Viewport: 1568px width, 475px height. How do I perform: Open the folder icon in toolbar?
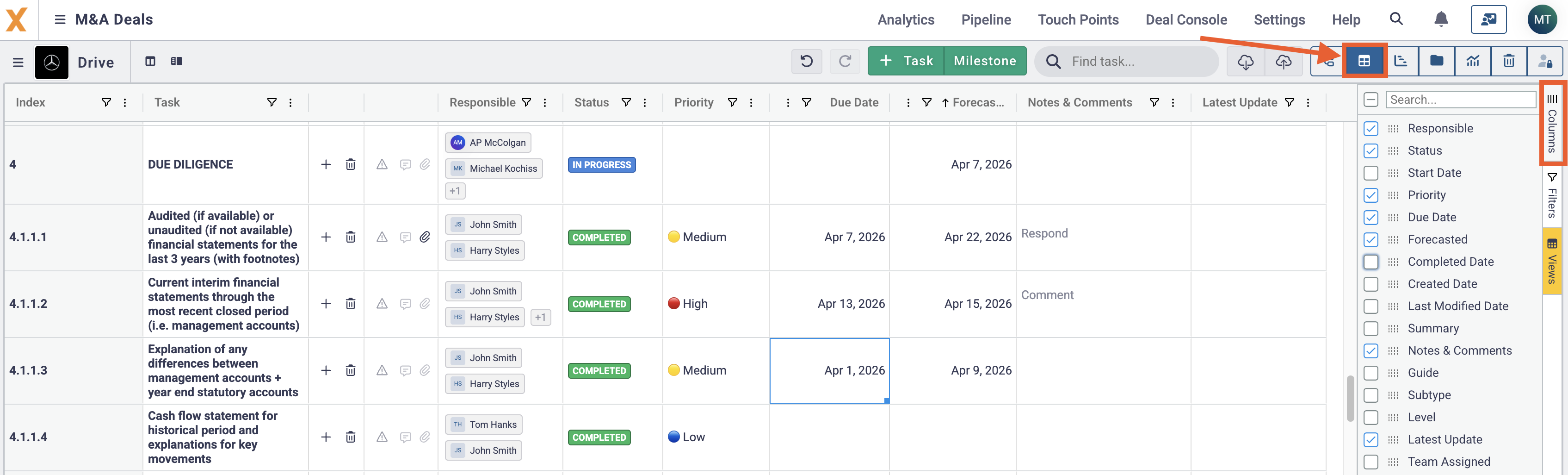pos(1437,61)
